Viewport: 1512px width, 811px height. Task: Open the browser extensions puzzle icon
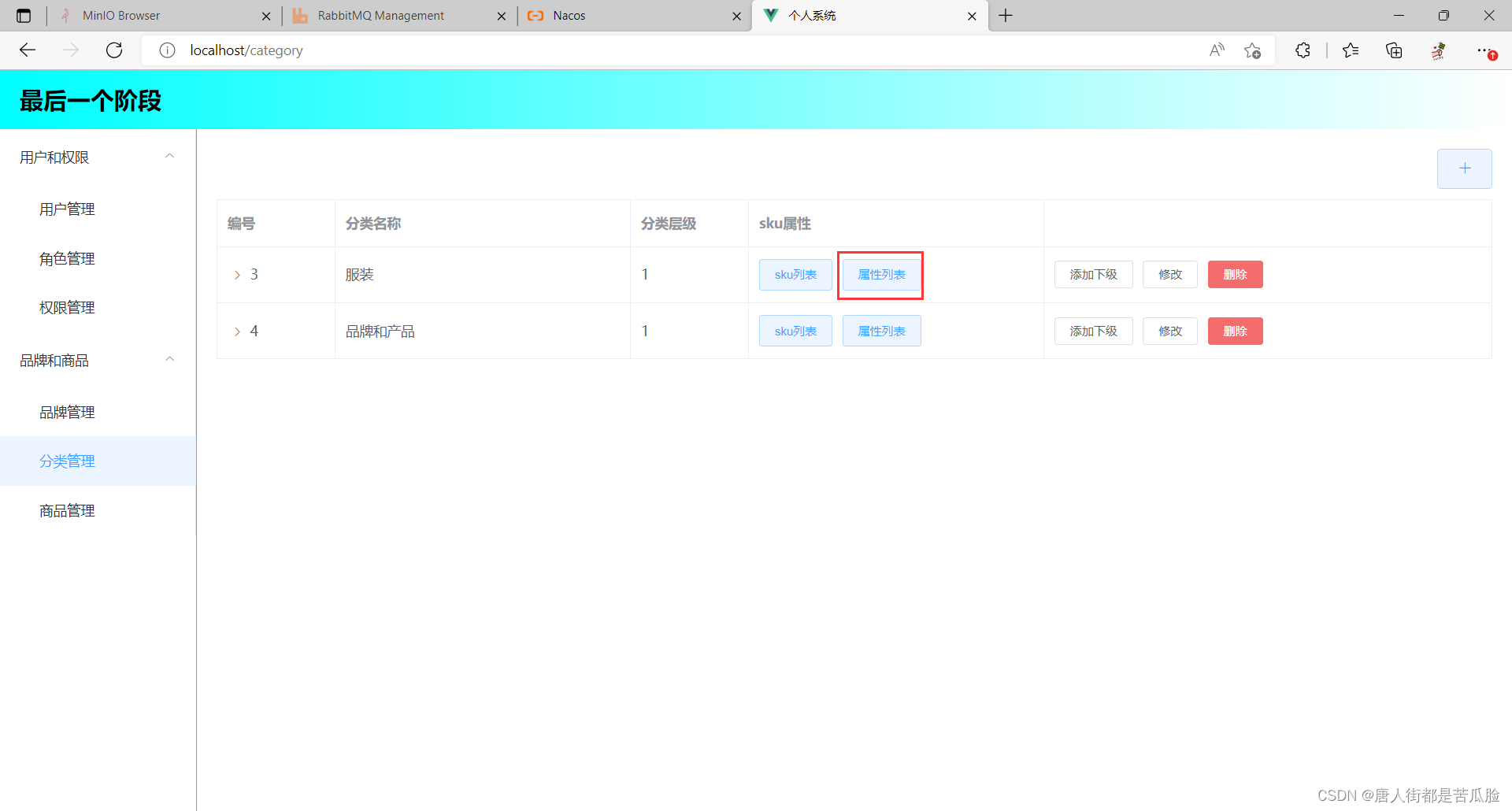[1303, 50]
